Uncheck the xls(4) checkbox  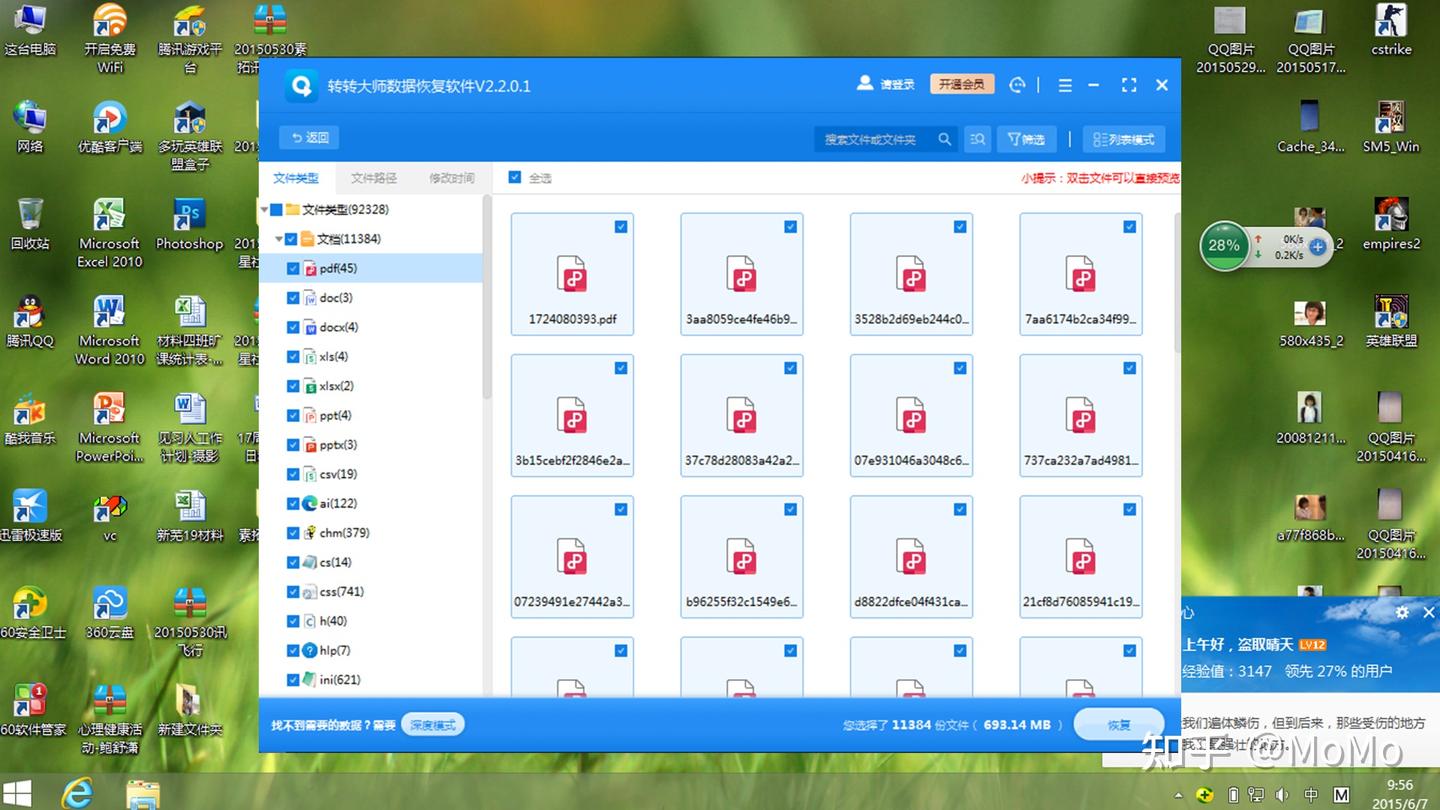pos(293,357)
